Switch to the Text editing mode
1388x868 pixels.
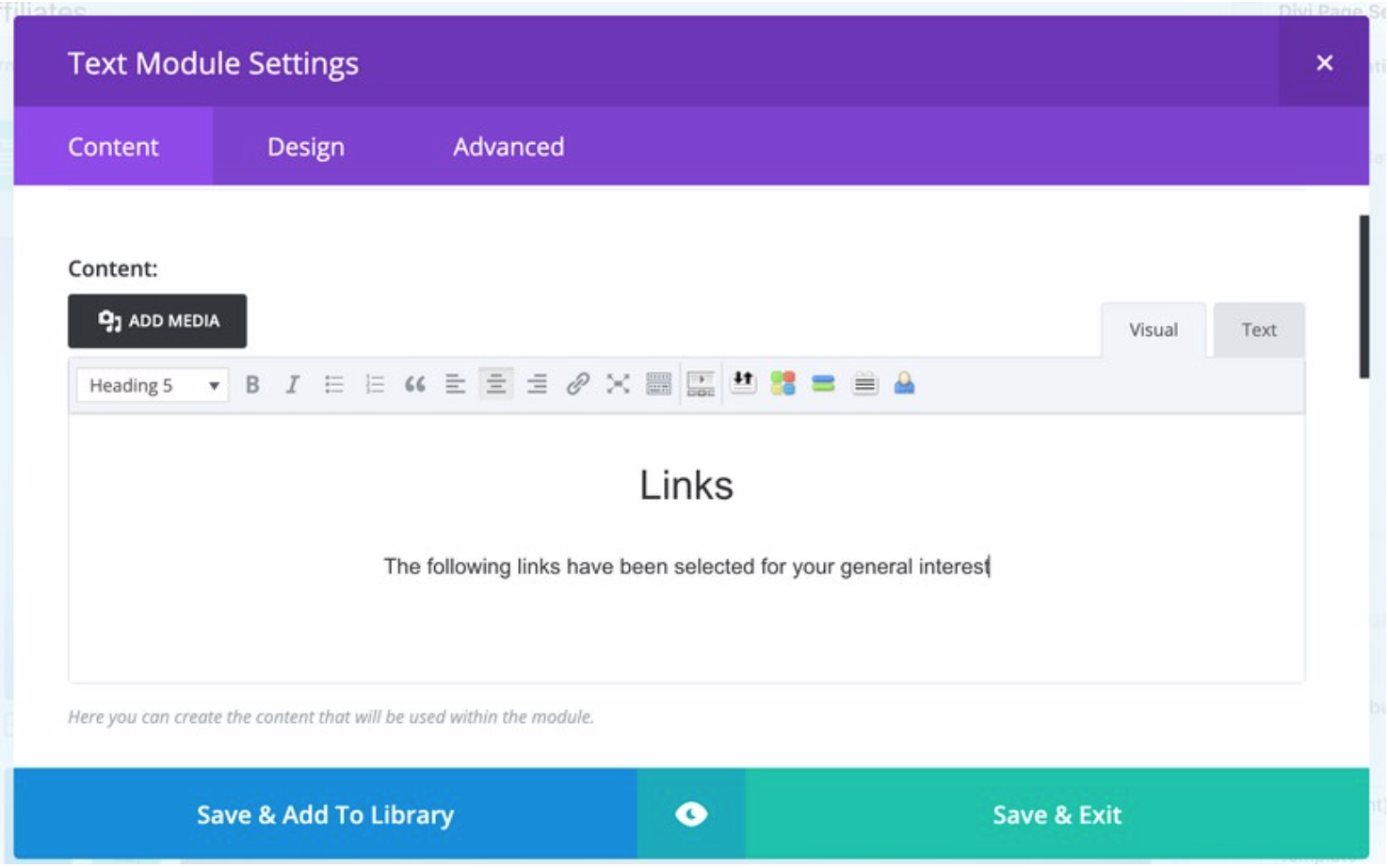pyautogui.click(x=1259, y=330)
